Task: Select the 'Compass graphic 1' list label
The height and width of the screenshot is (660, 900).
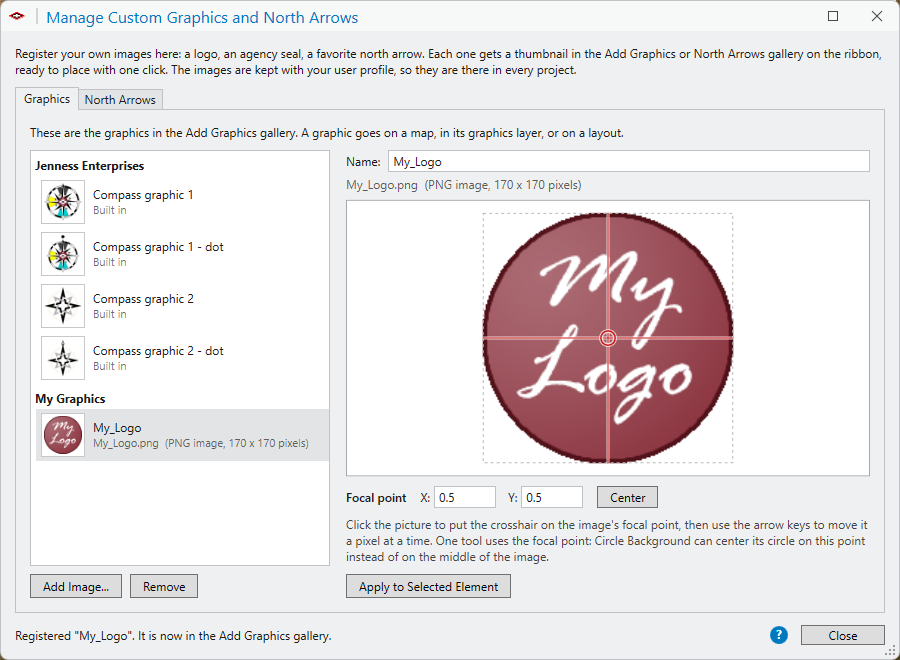Action: pyautogui.click(x=143, y=195)
